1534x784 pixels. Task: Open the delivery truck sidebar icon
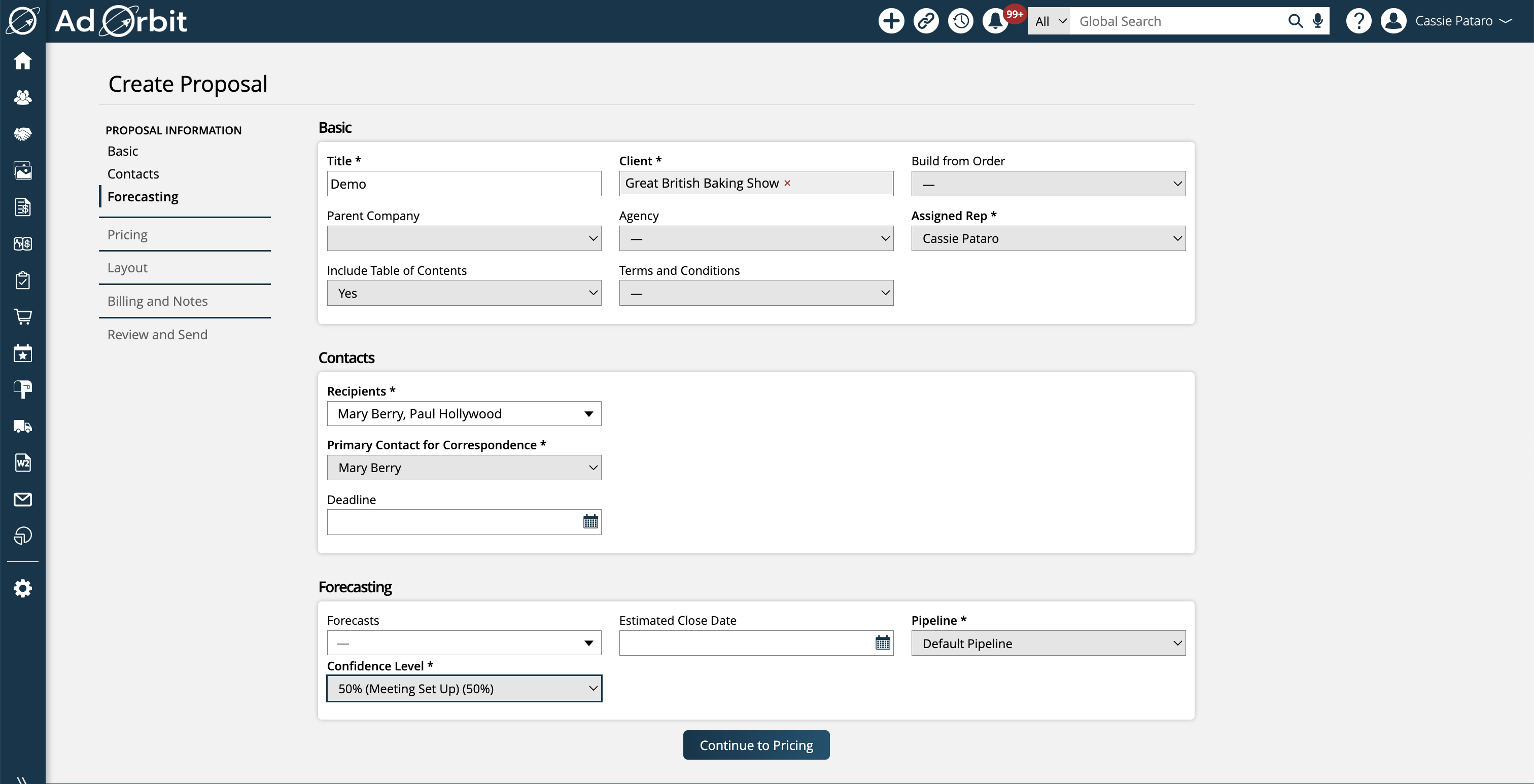click(23, 426)
